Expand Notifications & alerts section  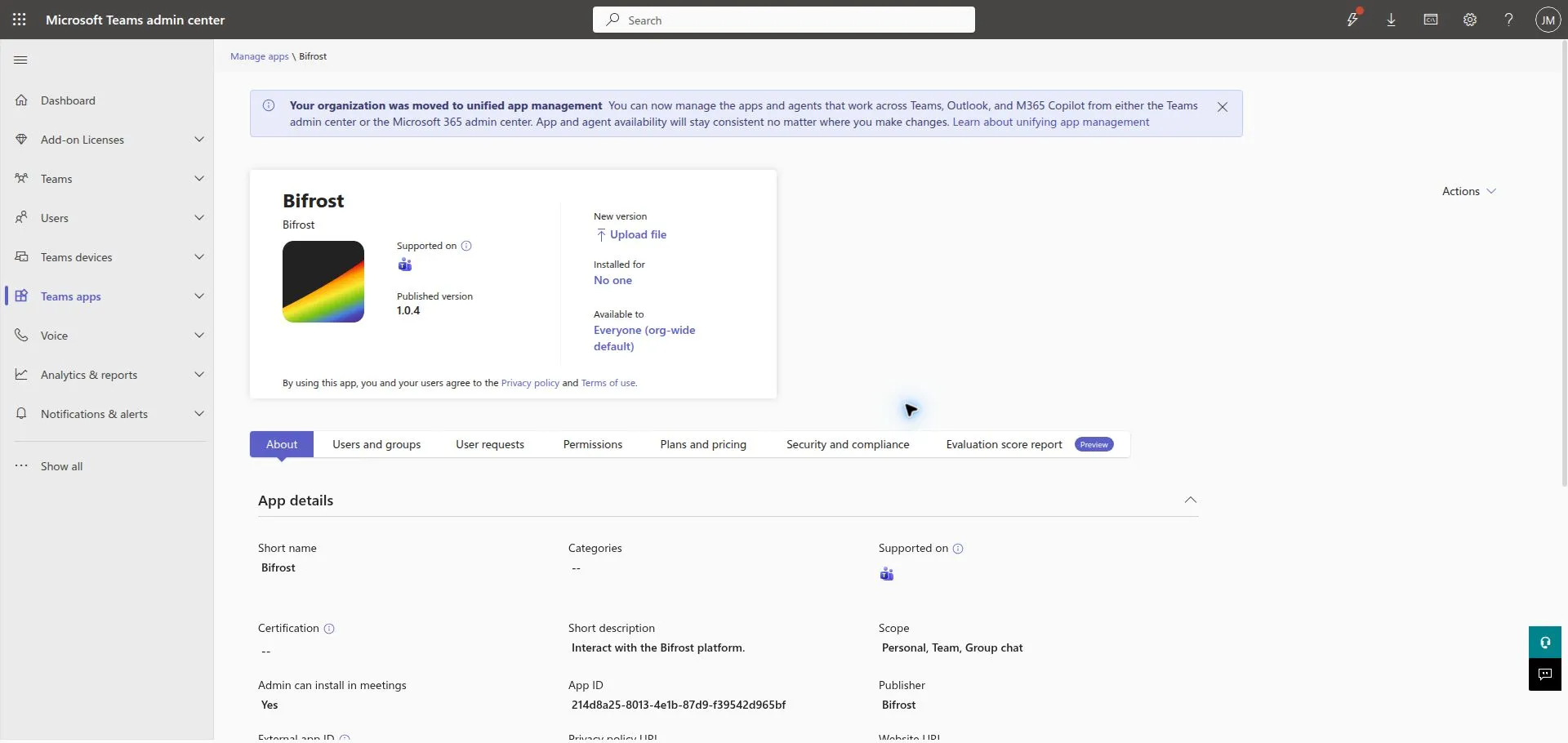point(199,414)
